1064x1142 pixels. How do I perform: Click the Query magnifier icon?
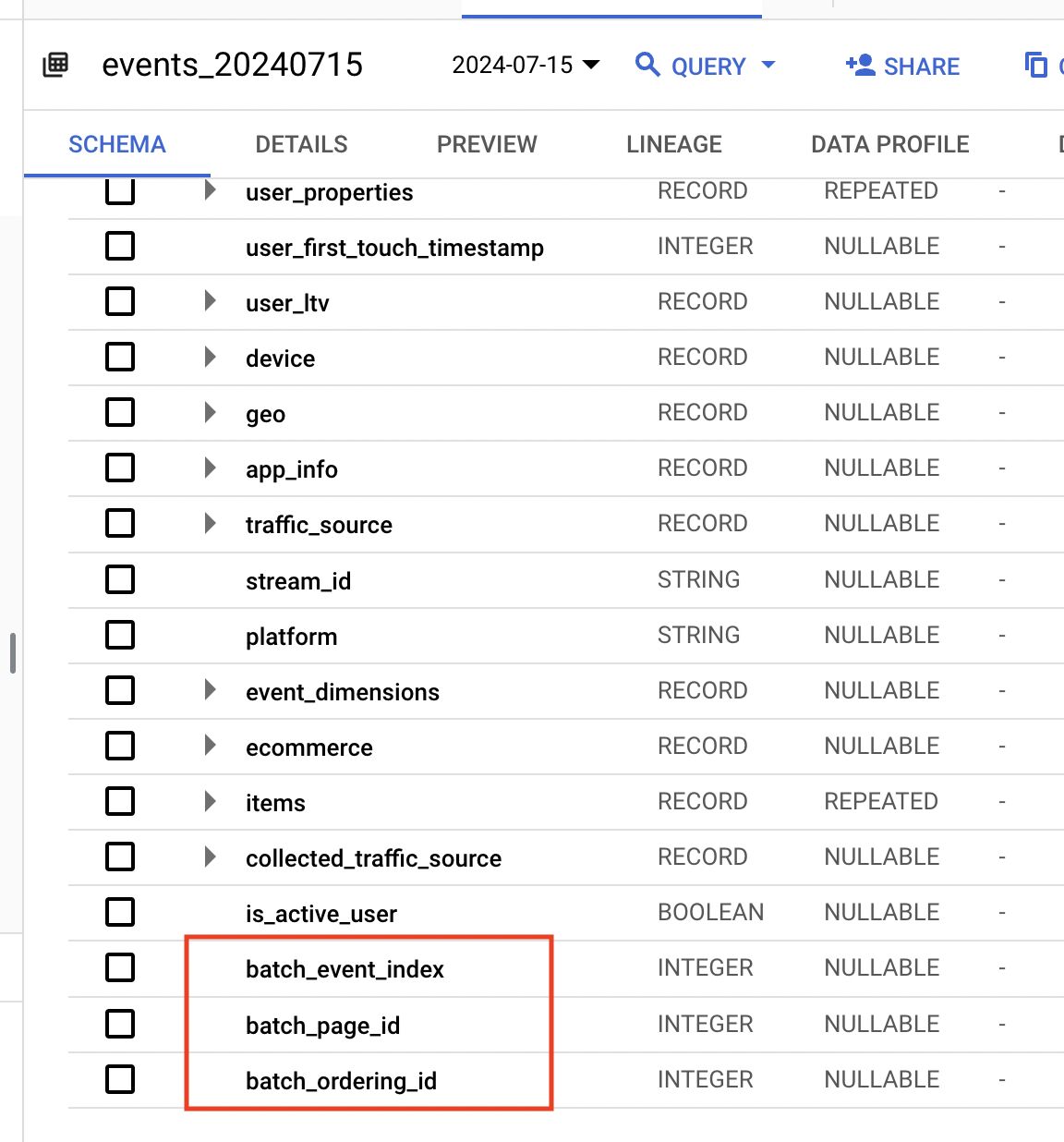coord(647,65)
